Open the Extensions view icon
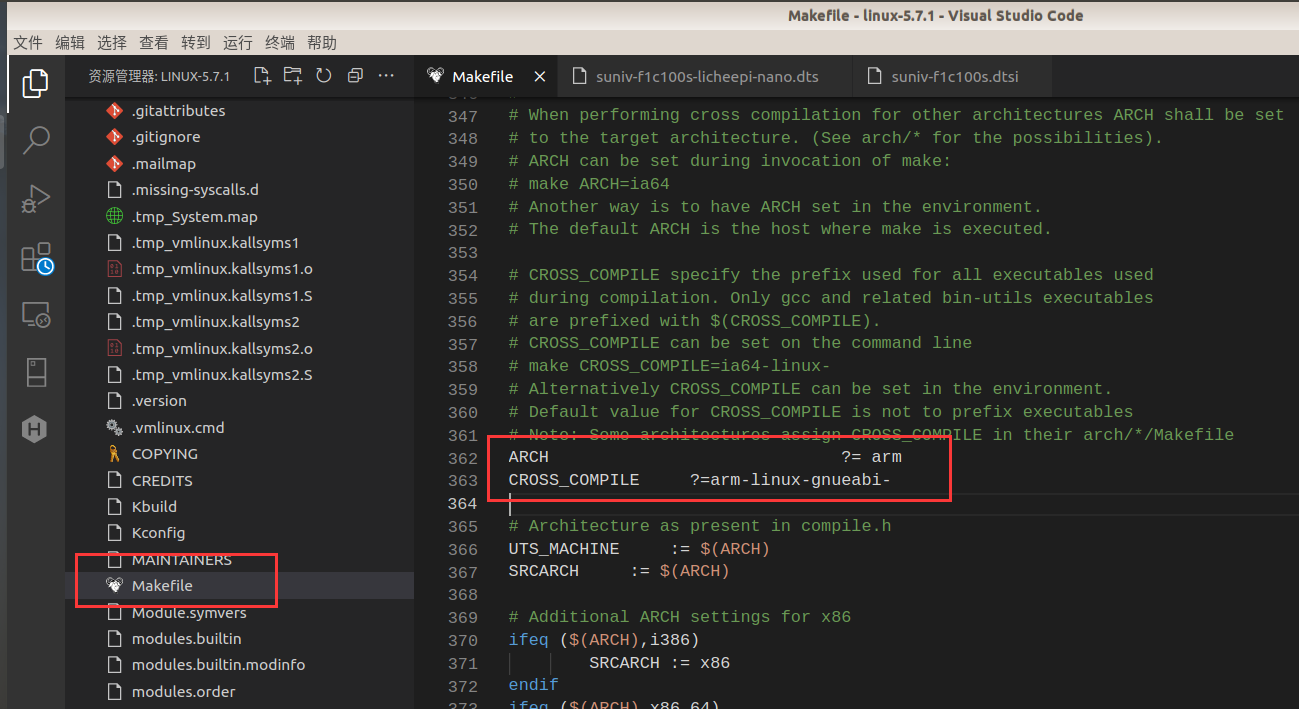 click(36, 258)
